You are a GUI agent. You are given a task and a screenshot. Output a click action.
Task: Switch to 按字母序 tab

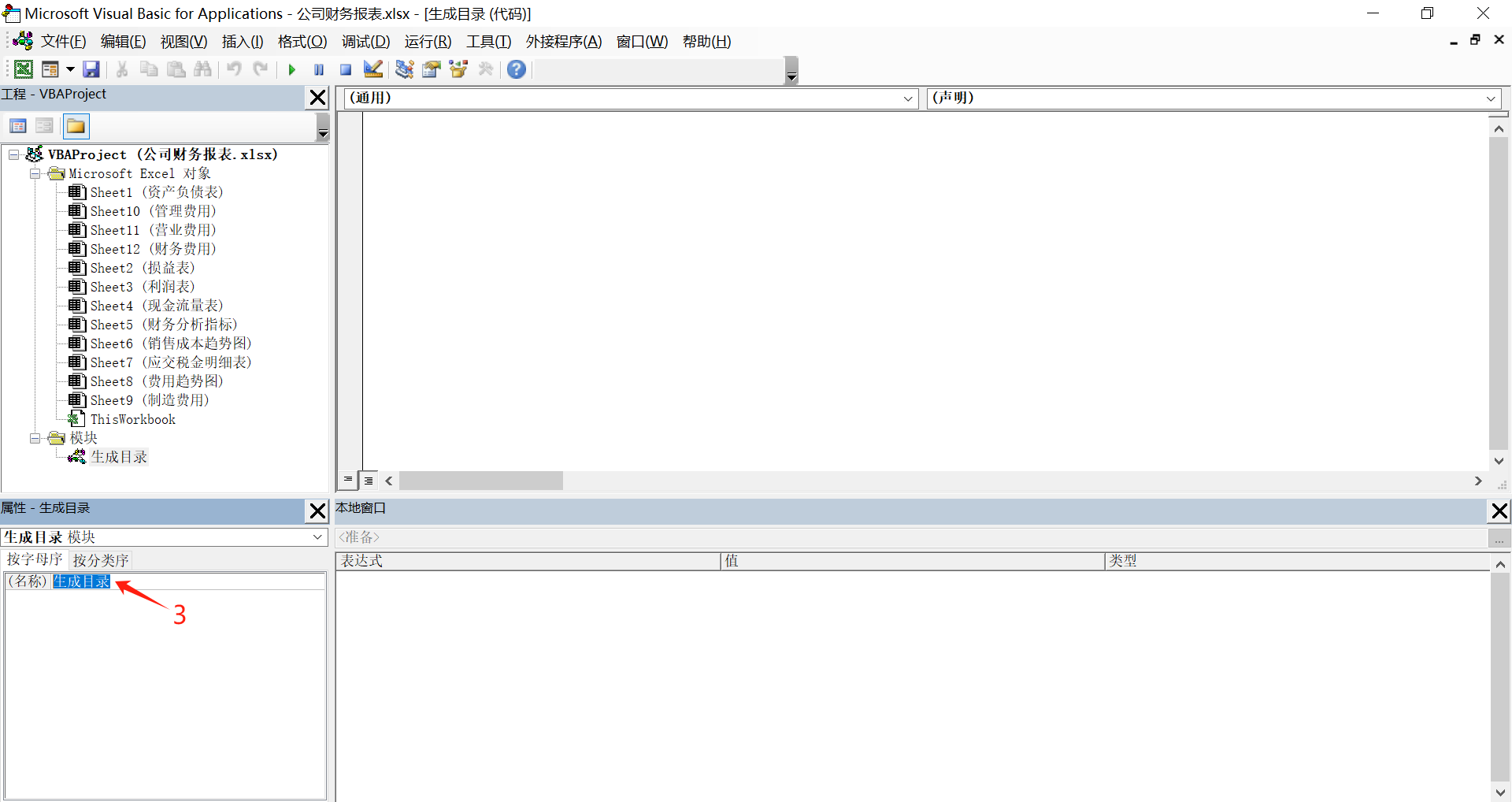pos(34,559)
